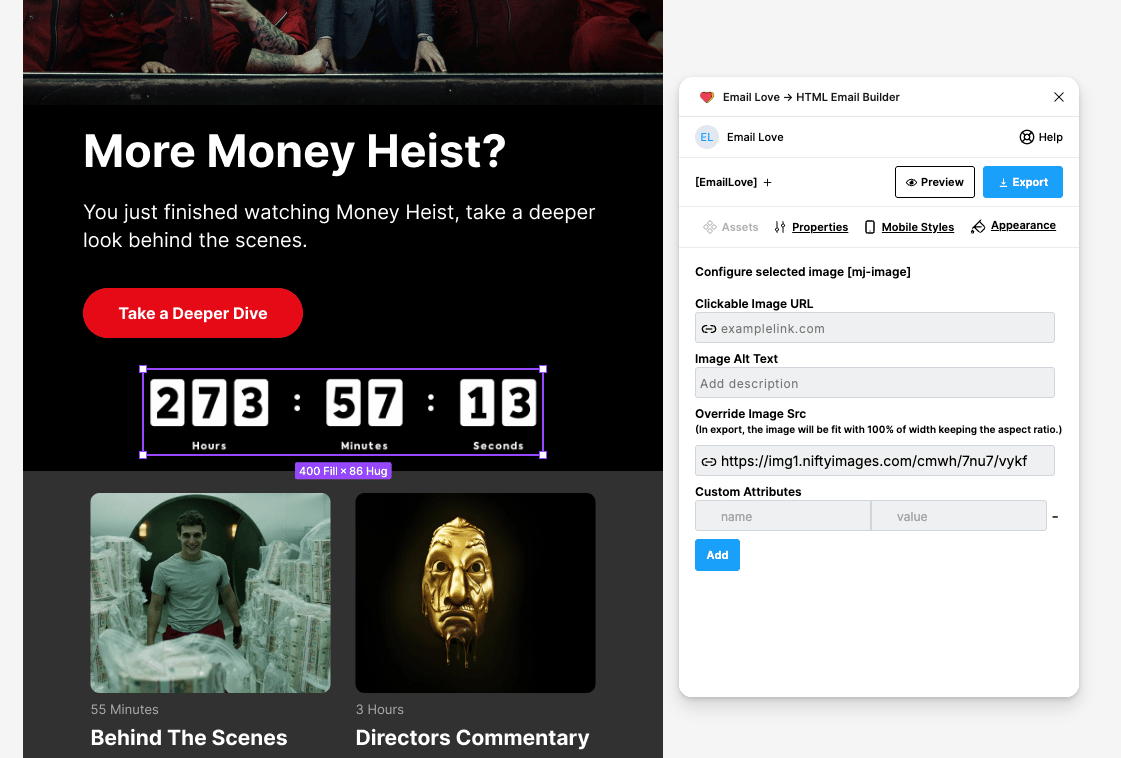The width and height of the screenshot is (1121, 758).
Task: Click the Take a Deeper Dive button
Action: pyautogui.click(x=193, y=313)
